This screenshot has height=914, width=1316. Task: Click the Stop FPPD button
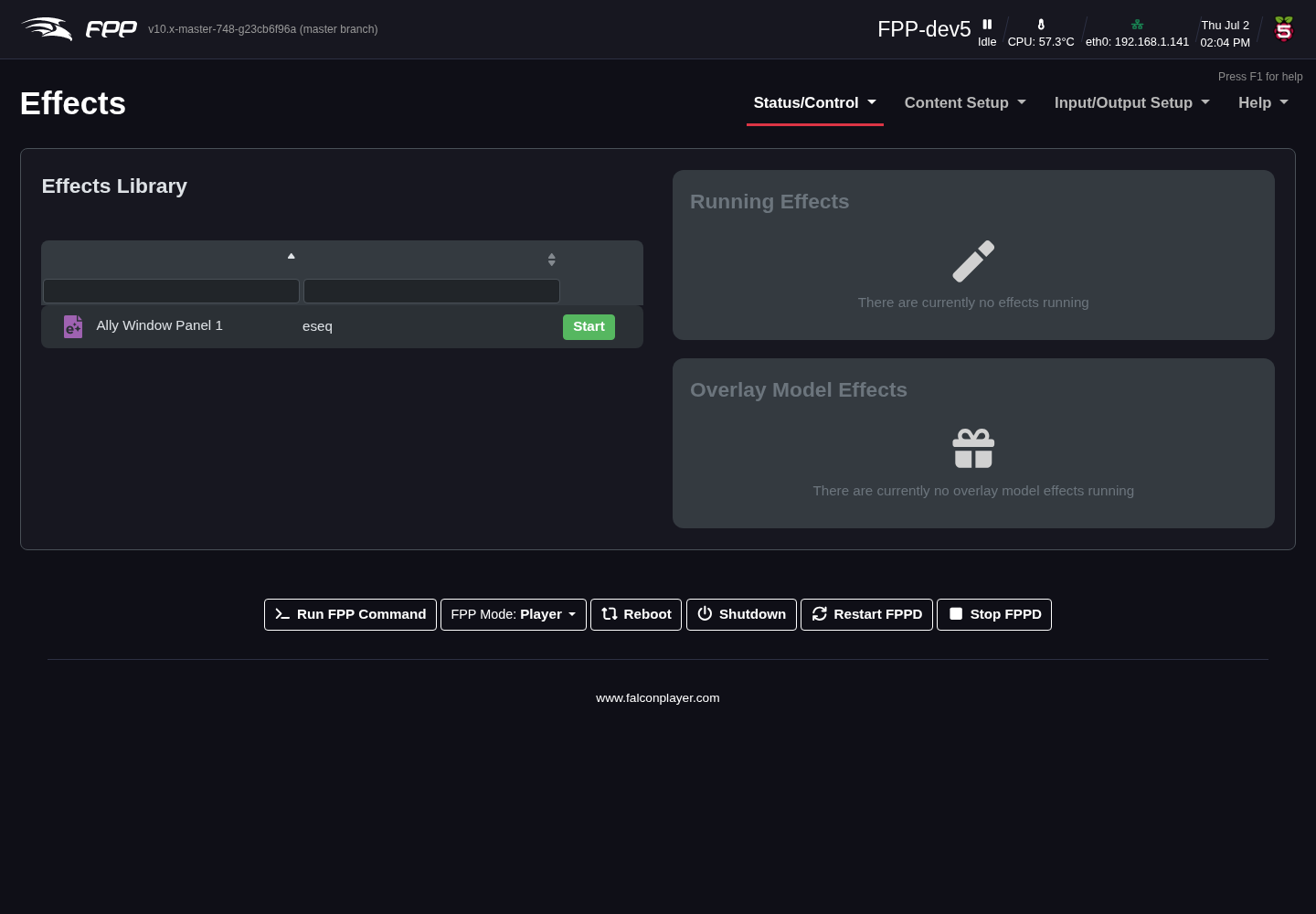pyautogui.click(x=994, y=614)
